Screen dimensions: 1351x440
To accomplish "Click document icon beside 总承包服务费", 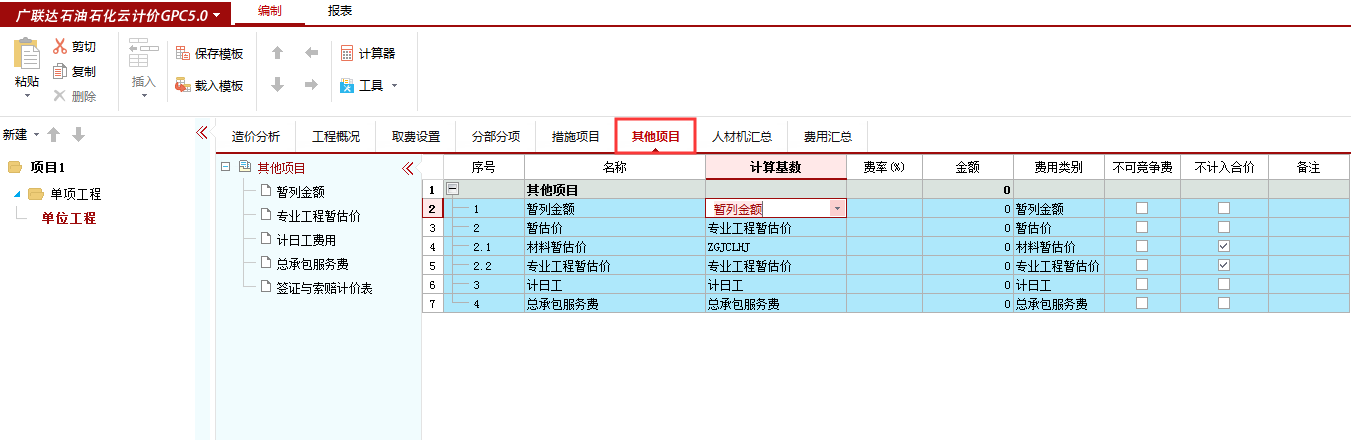I will (266, 264).
